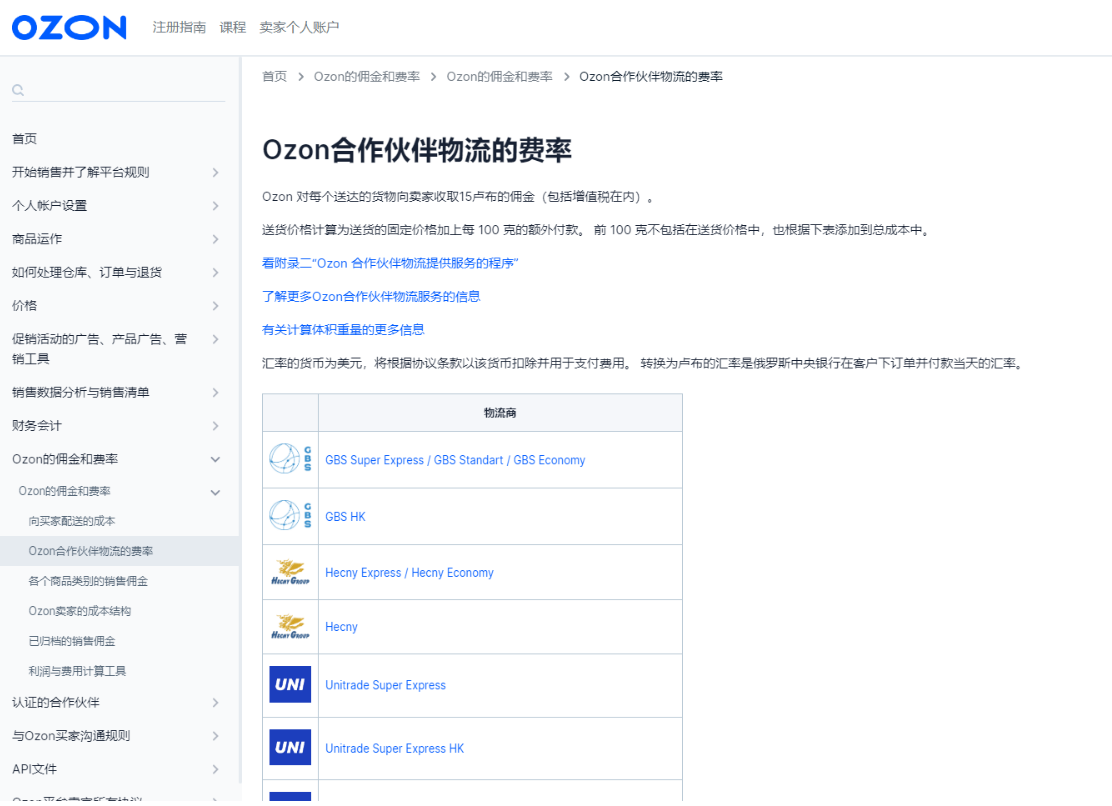Viewport: 1112px width, 806px height.
Task: Click 了解更多Ozon合作伙伴物流服务的信息 link
Action: (371, 297)
